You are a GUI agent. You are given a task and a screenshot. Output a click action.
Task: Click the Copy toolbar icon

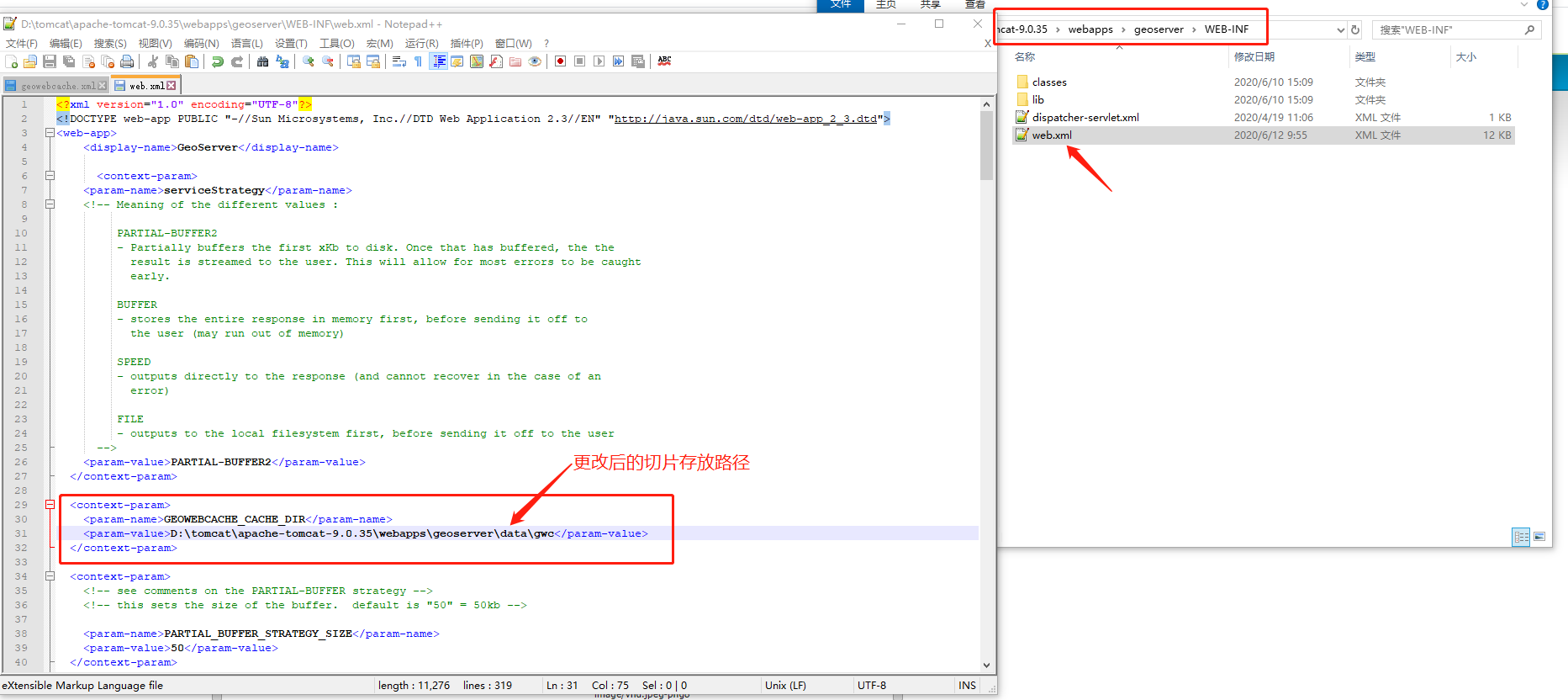pos(172,61)
